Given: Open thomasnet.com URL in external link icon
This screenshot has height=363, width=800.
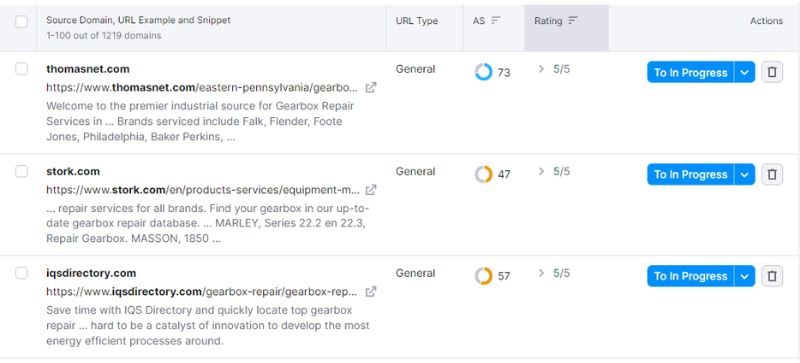Looking at the screenshot, I should coord(371,88).
